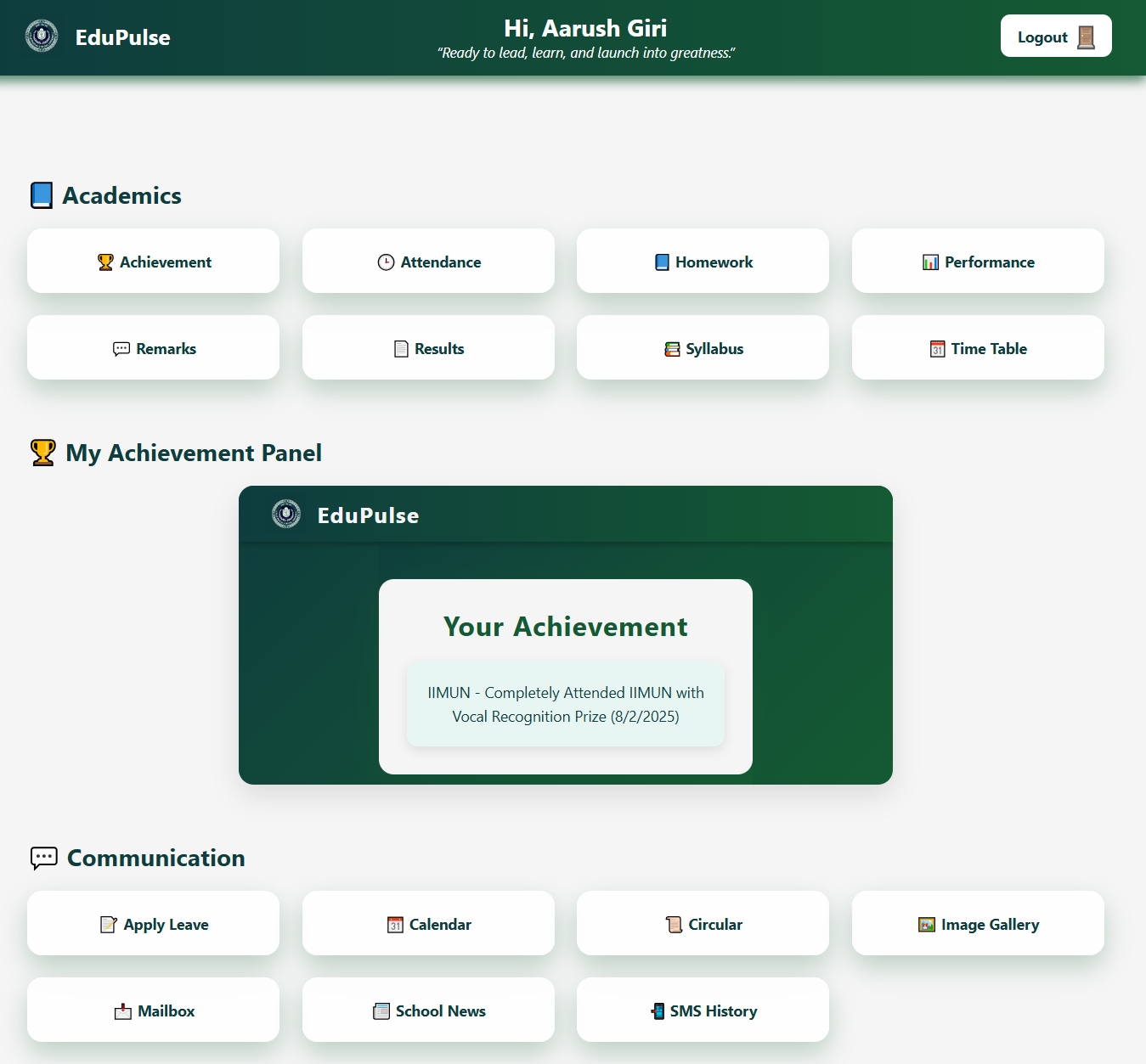Click the Communication section heading
The width and height of the screenshot is (1146, 1064).
pyautogui.click(x=155, y=858)
